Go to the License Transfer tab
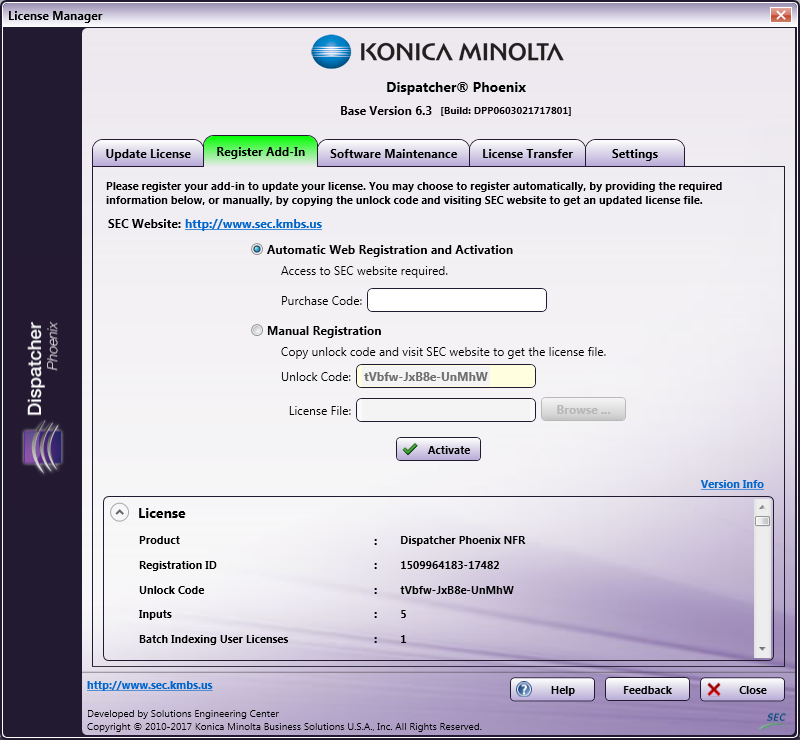 coord(527,153)
